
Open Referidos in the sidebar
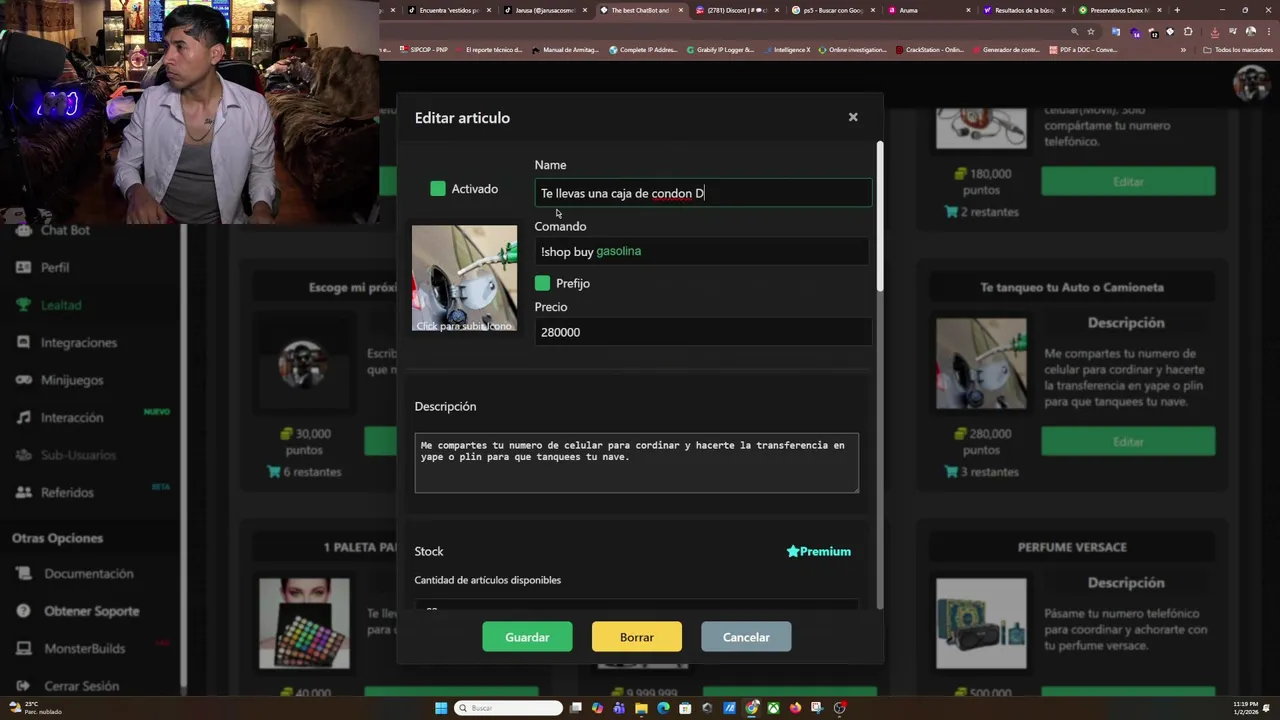67,492
